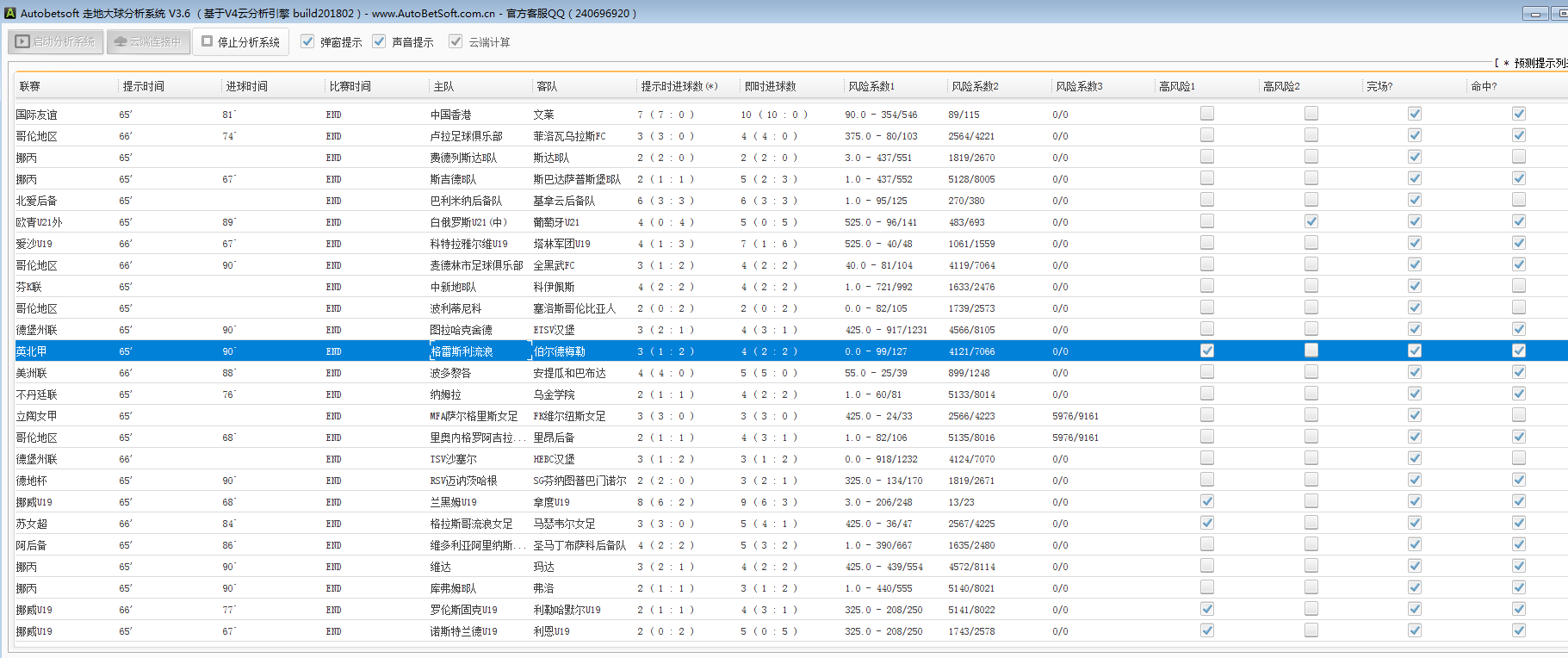Select the highlighted 格雷斯利流浪 team cell
This screenshot has height=658, width=1568.
tap(462, 351)
